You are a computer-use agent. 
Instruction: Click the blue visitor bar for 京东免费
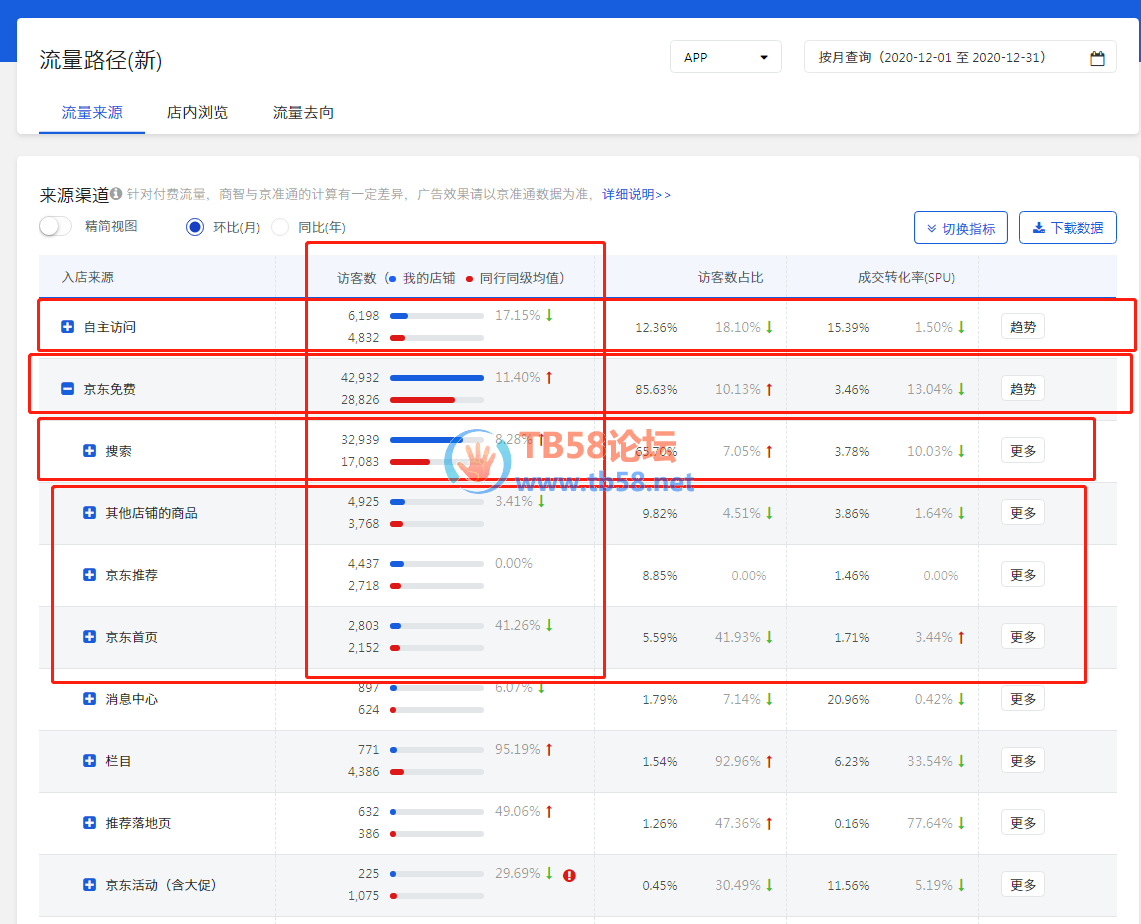[437, 378]
